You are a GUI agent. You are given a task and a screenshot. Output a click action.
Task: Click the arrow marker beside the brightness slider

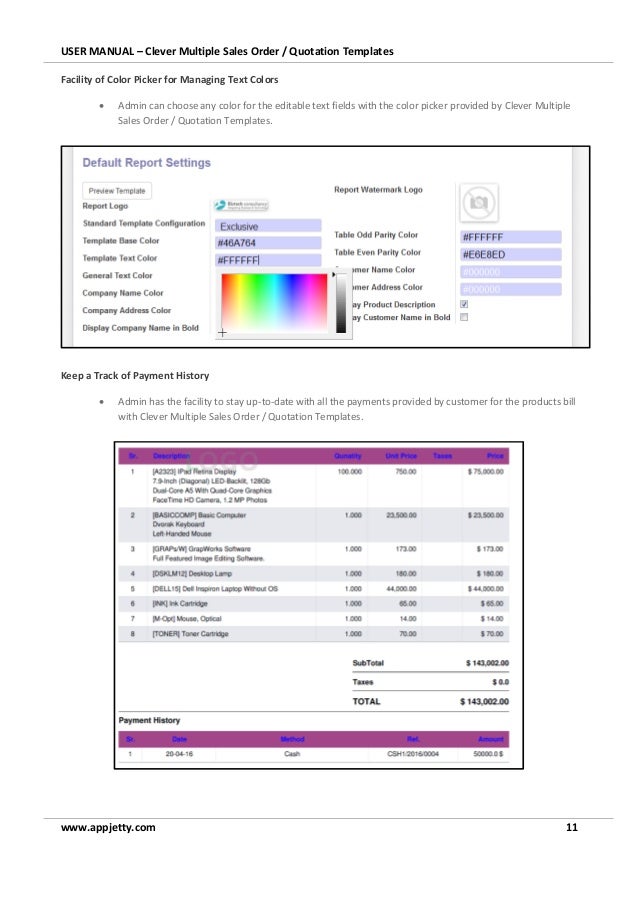333,275
